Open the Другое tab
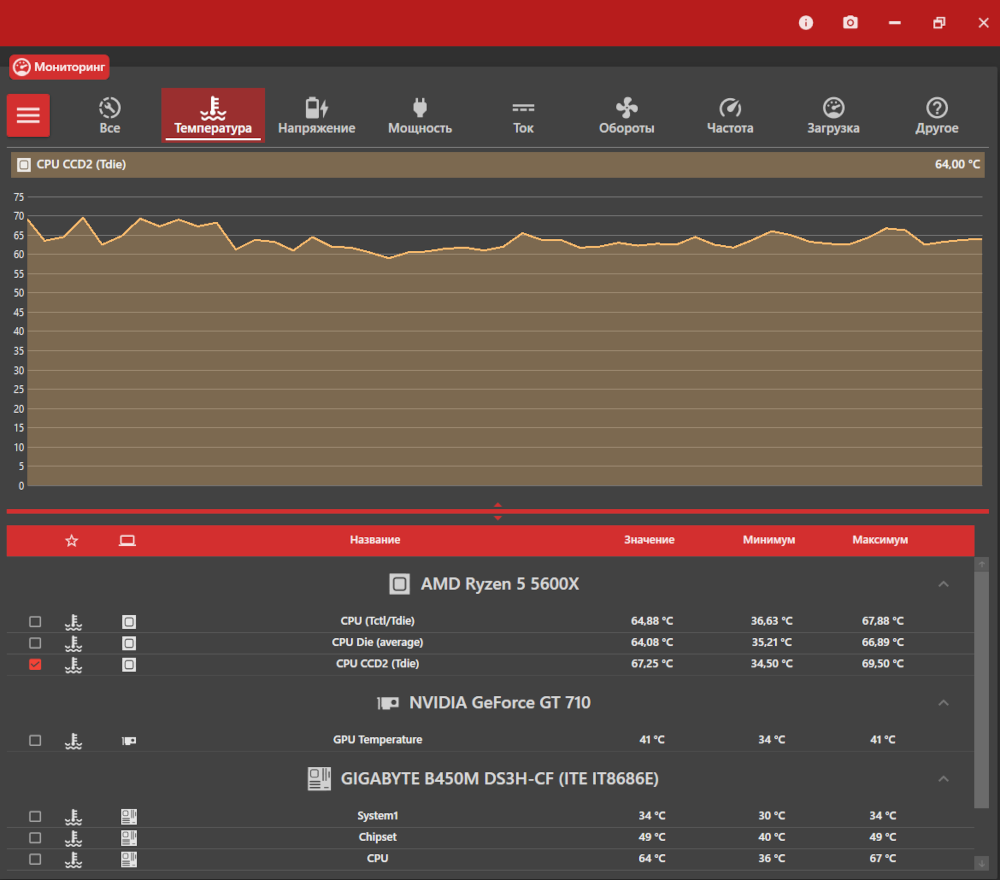 (x=936, y=115)
